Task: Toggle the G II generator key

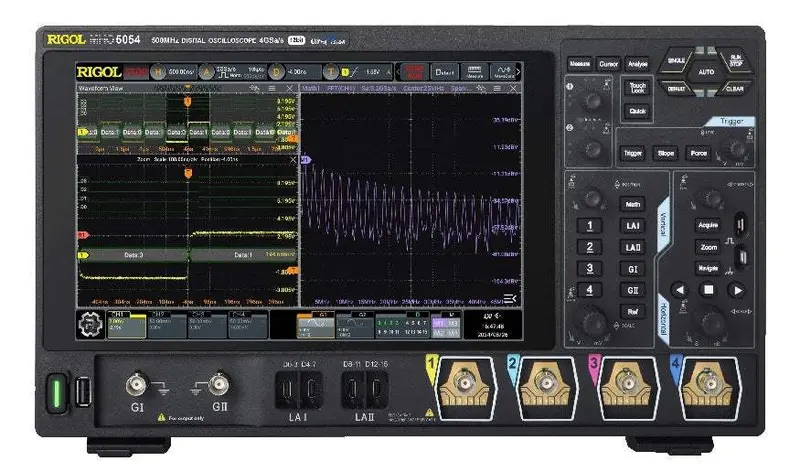Action: [x=633, y=290]
